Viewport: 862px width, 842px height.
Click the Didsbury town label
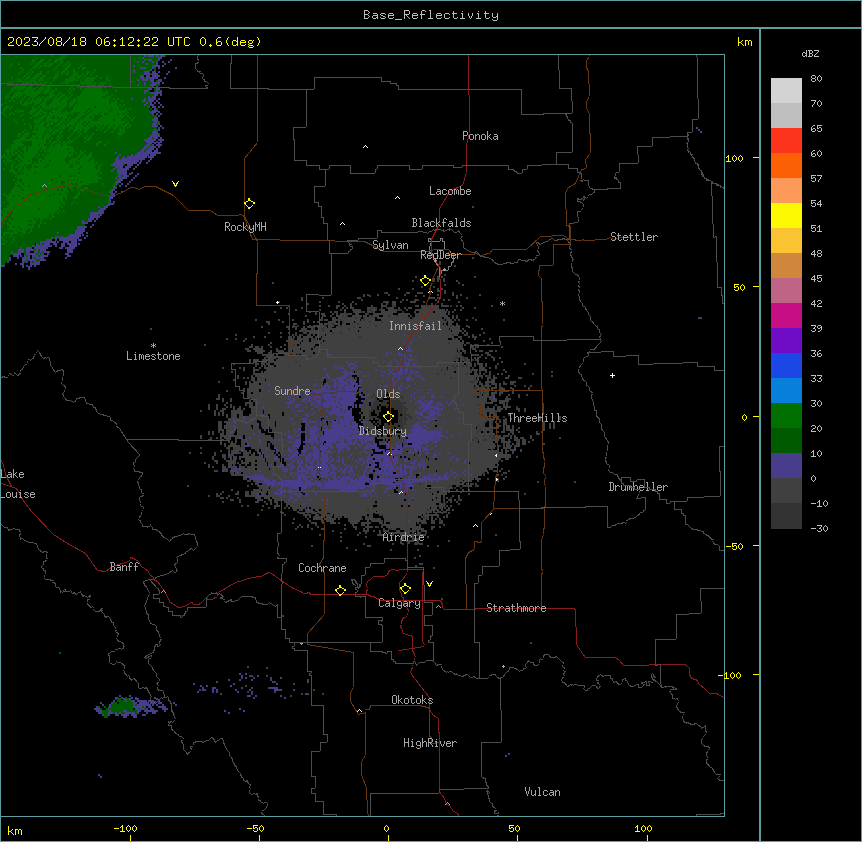point(383,431)
